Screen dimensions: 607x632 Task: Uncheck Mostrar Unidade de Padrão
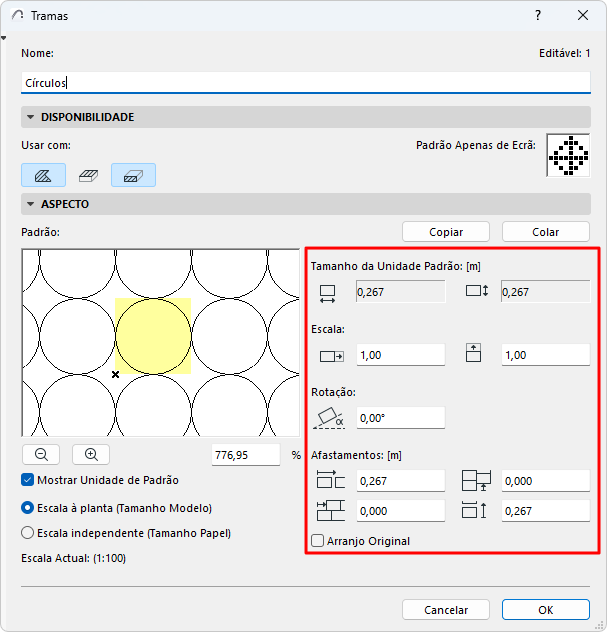click(27, 480)
